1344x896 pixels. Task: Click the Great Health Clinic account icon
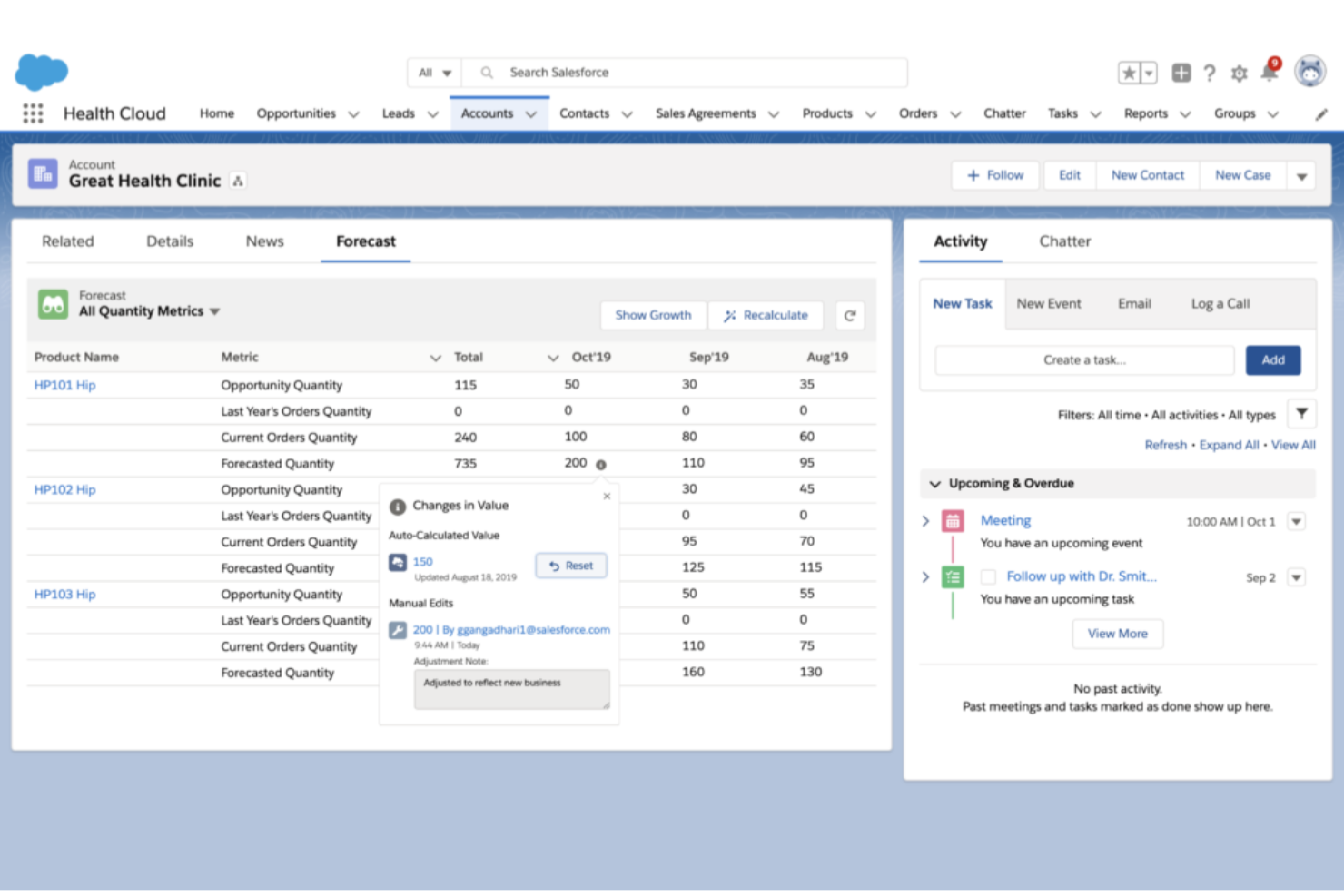tap(43, 173)
